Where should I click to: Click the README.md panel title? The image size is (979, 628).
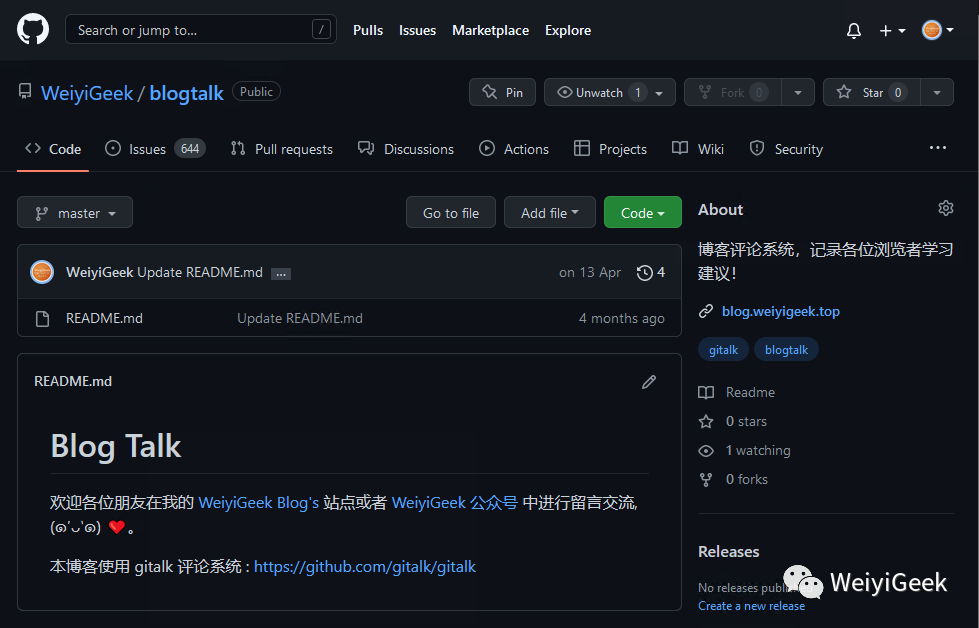pos(73,381)
